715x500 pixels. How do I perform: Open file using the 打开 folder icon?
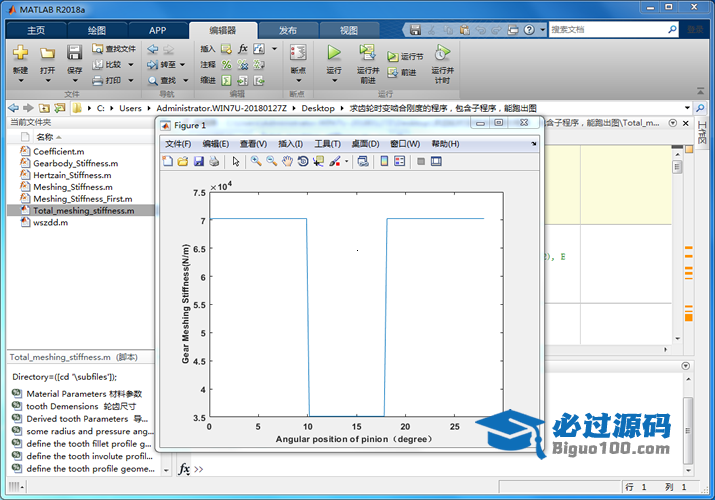pyautogui.click(x=47, y=53)
